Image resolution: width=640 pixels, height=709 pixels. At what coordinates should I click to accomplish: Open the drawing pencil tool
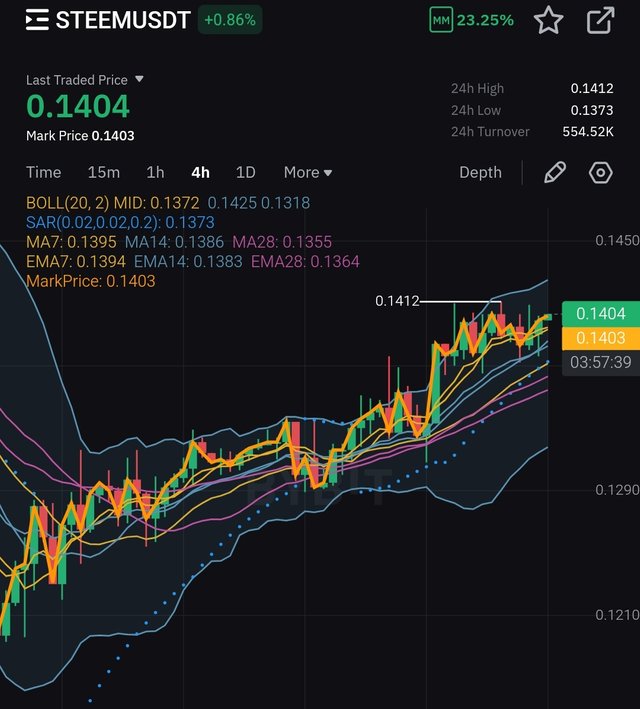555,172
